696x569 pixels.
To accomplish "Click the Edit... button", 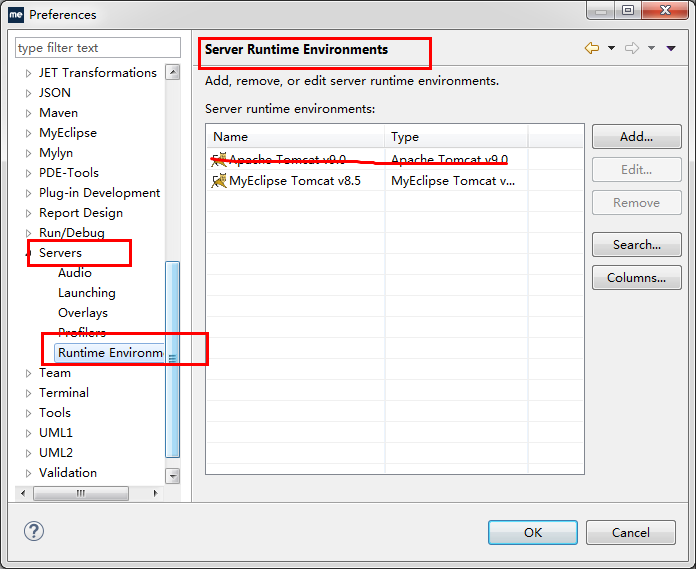I will coord(637,170).
